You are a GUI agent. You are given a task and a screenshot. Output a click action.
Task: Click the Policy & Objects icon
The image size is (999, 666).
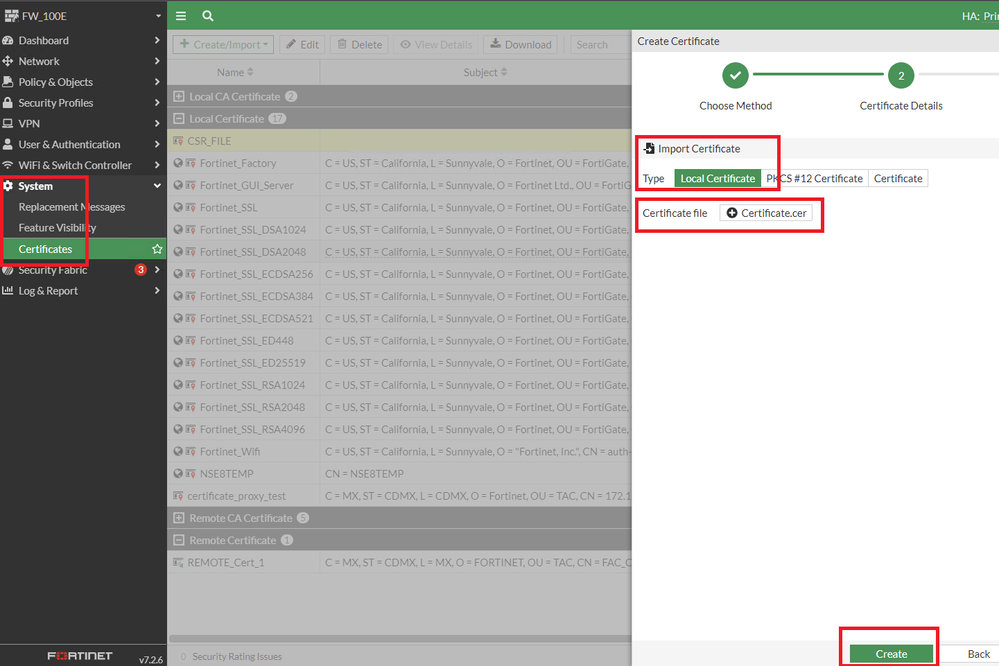coord(8,82)
